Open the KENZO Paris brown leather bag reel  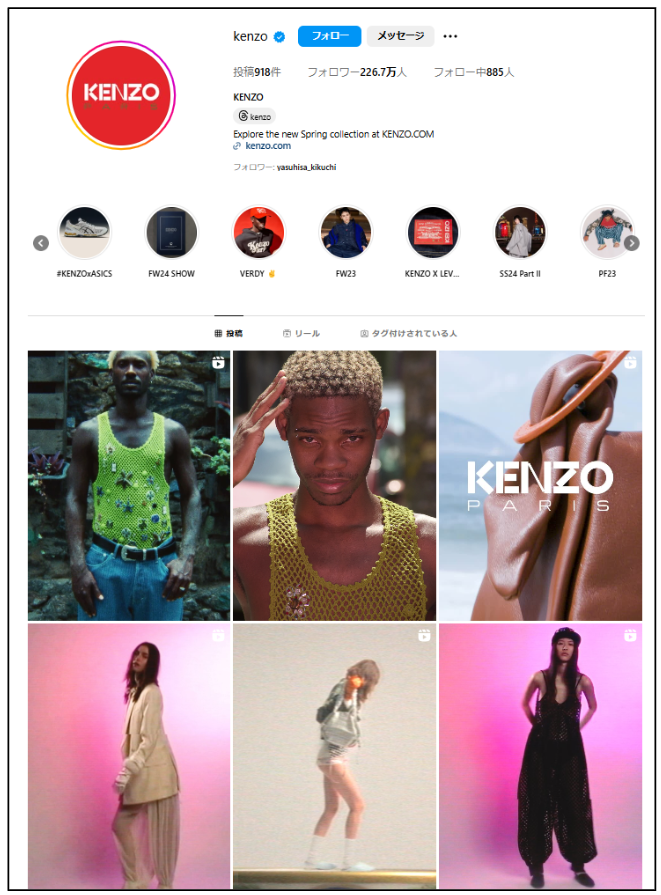[x=540, y=486]
